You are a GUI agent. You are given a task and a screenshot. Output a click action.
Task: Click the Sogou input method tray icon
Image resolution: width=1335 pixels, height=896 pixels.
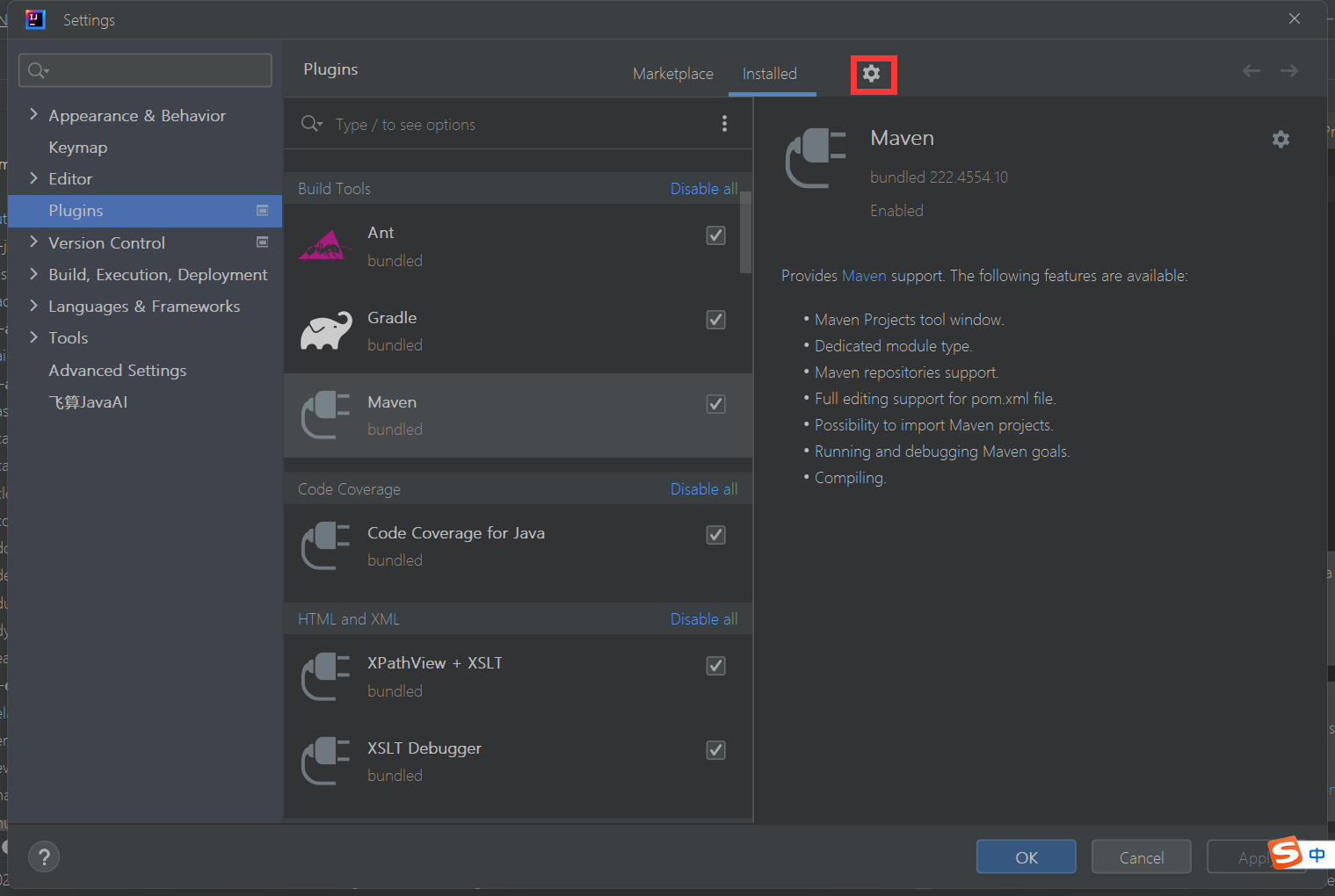1287,853
